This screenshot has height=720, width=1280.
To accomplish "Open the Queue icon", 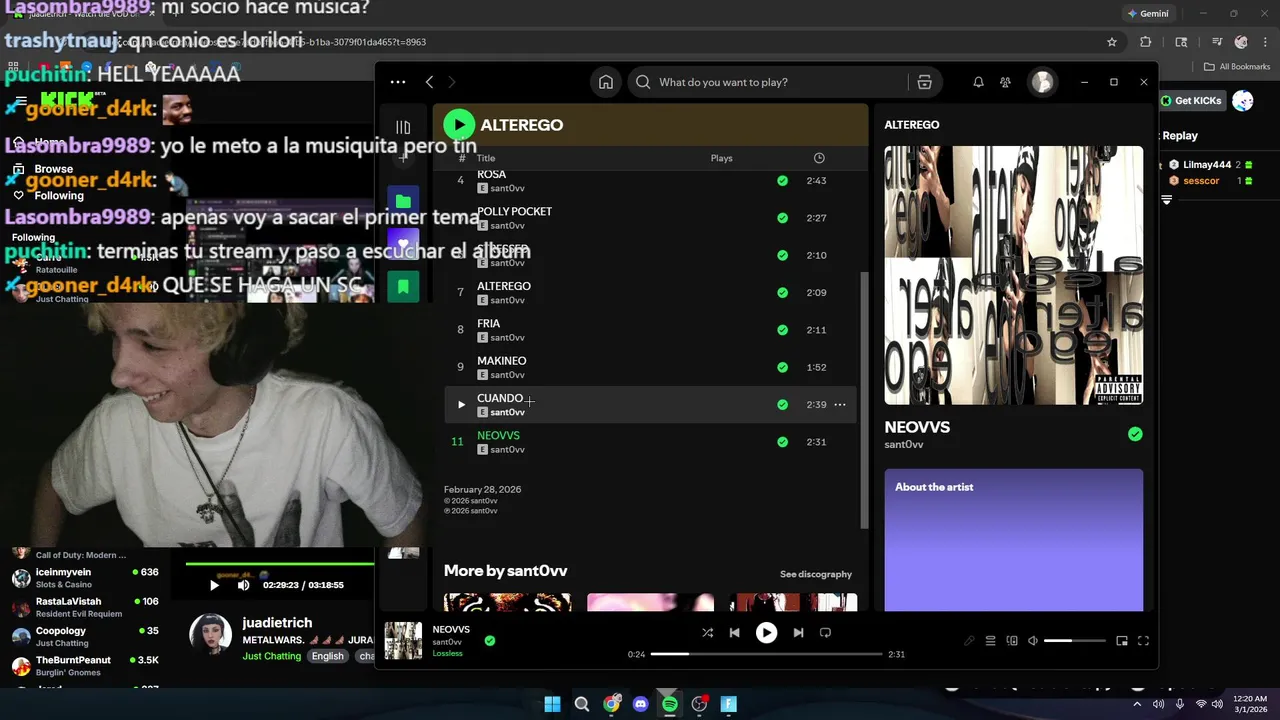I will coord(990,641).
